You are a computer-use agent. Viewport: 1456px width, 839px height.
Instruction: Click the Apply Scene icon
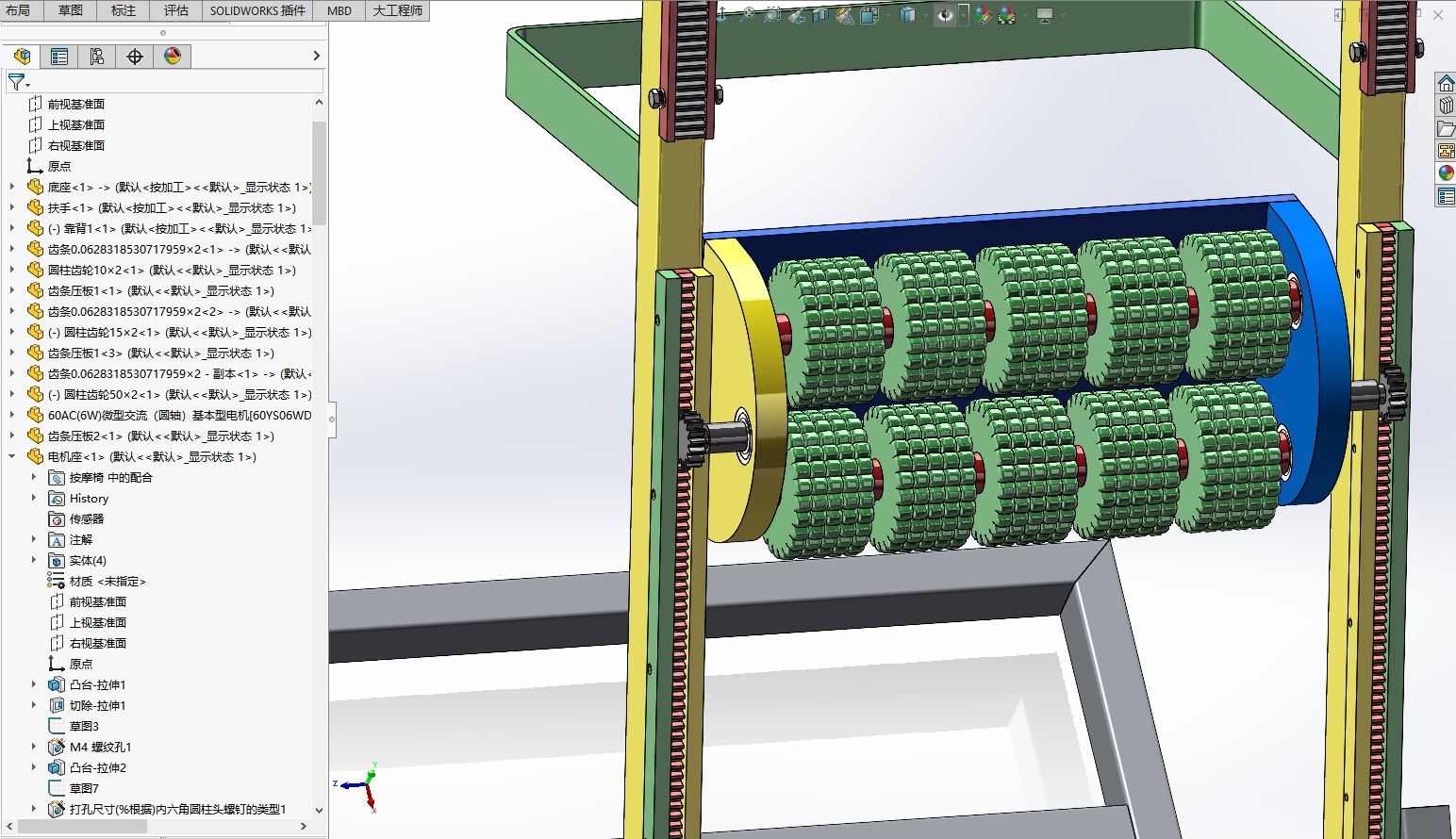coord(1008,15)
